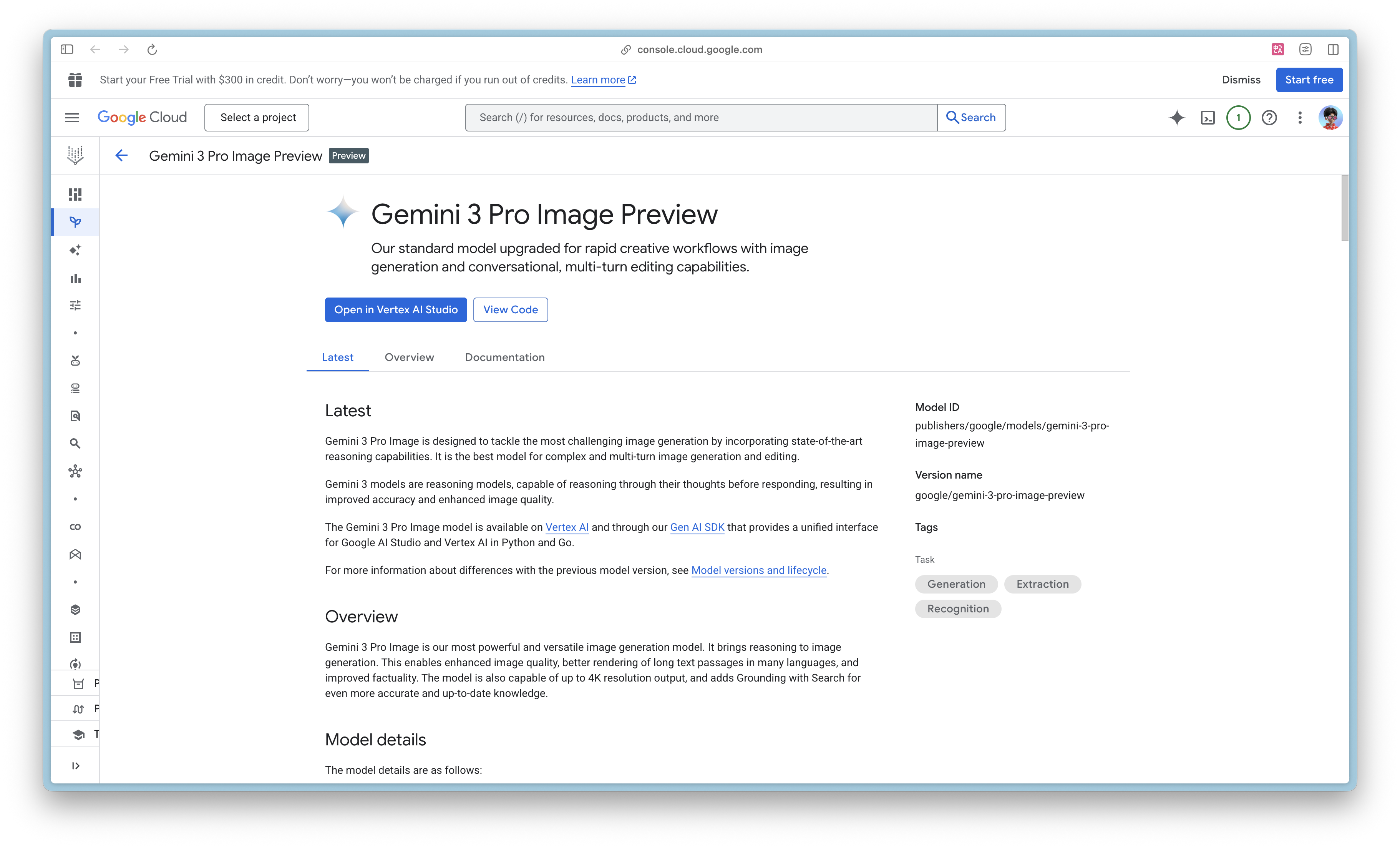Image resolution: width=1400 pixels, height=848 pixels.
Task: Open the magnifier search sidebar icon
Action: click(x=75, y=444)
